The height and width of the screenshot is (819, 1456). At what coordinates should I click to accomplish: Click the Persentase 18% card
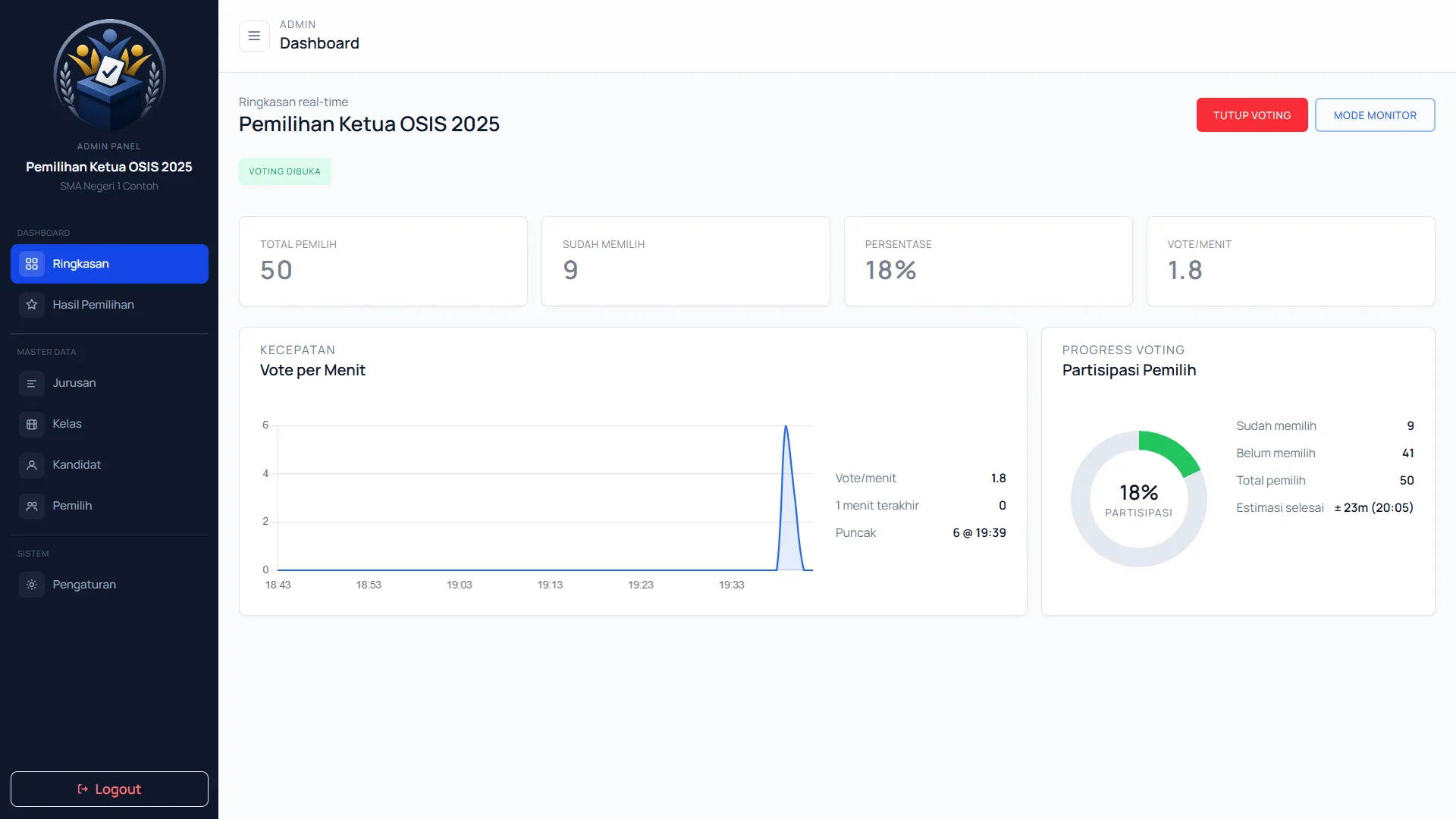pos(988,262)
